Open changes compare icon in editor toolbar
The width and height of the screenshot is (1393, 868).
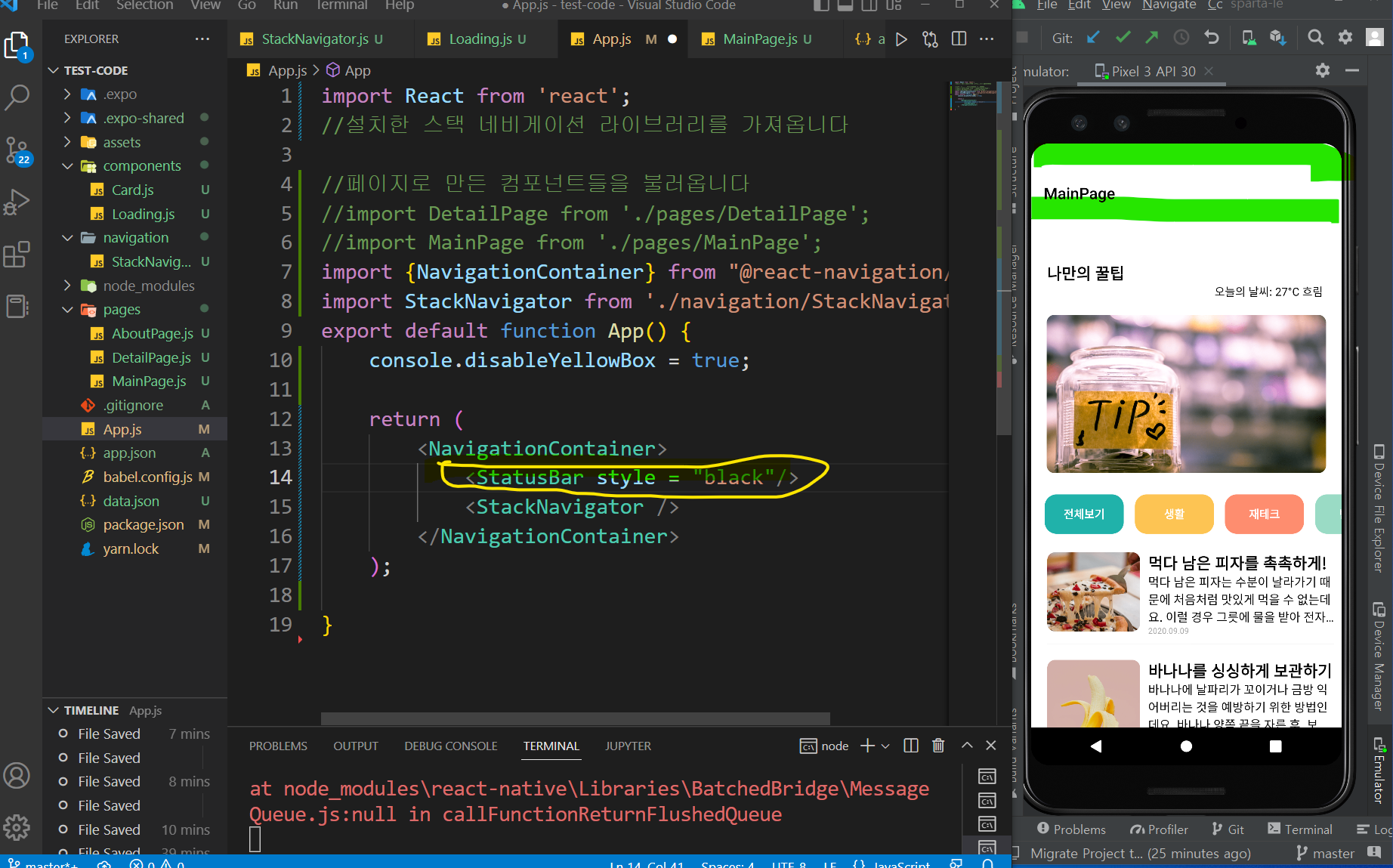(x=930, y=39)
